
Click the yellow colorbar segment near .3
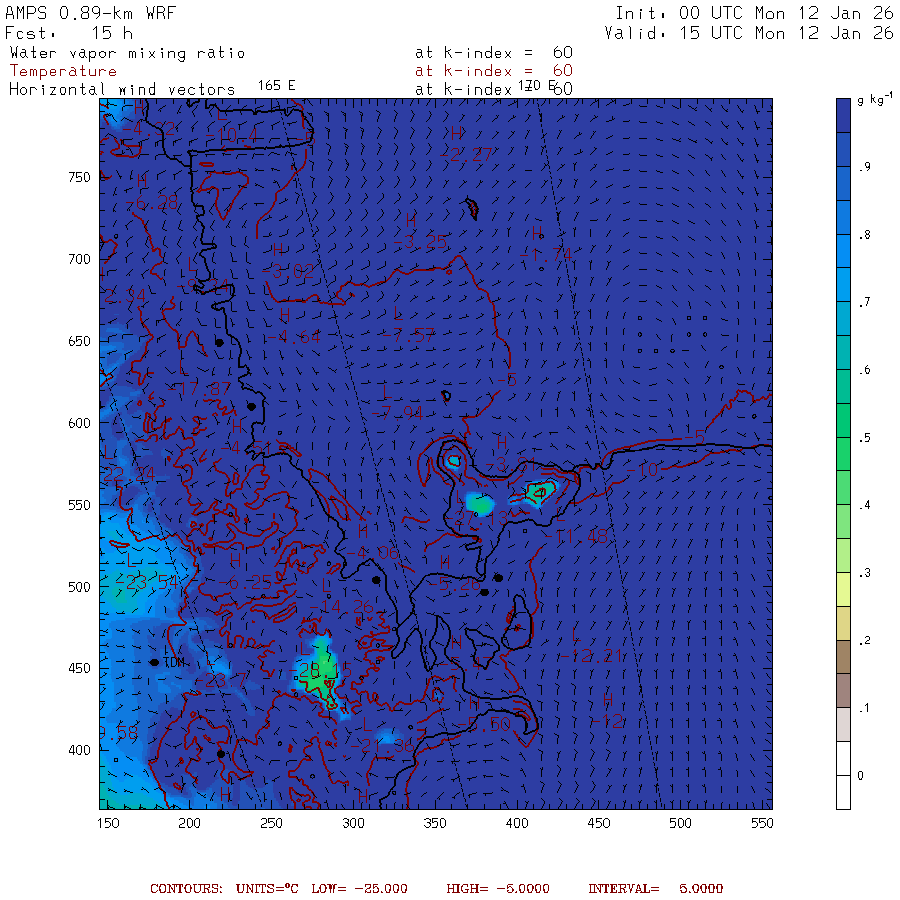(x=843, y=589)
